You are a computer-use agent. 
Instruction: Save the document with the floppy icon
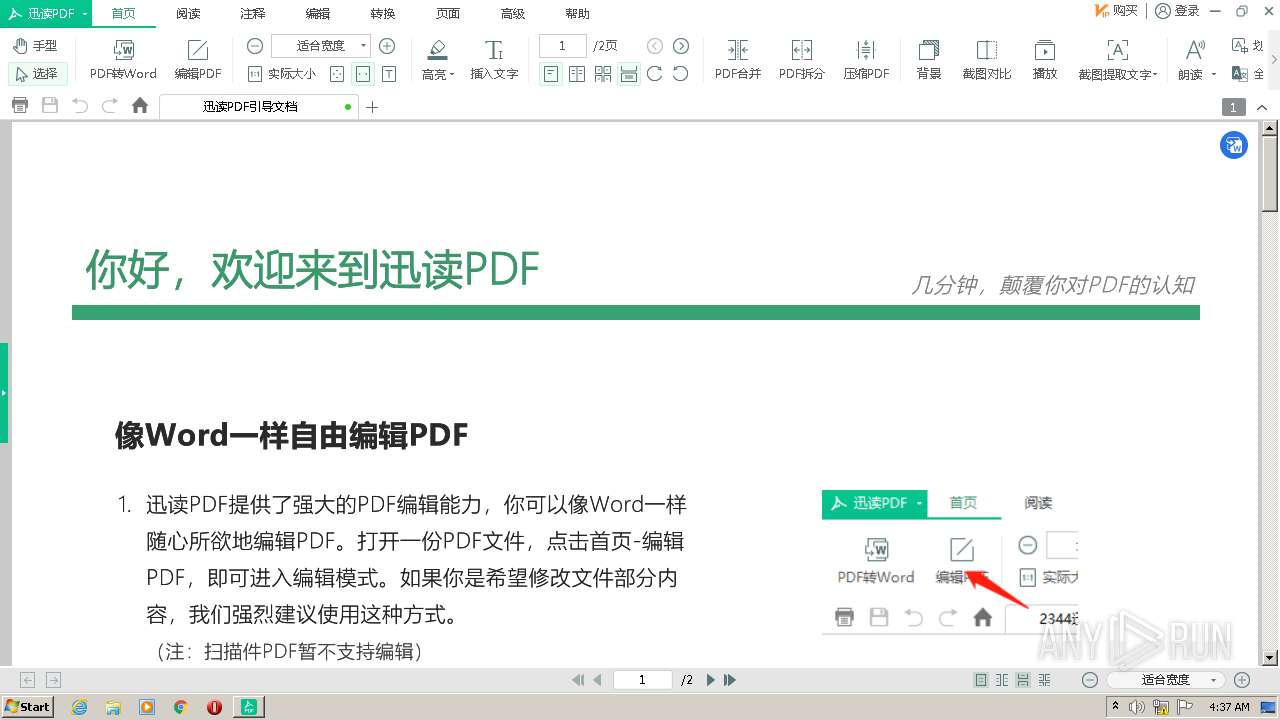tap(49, 106)
